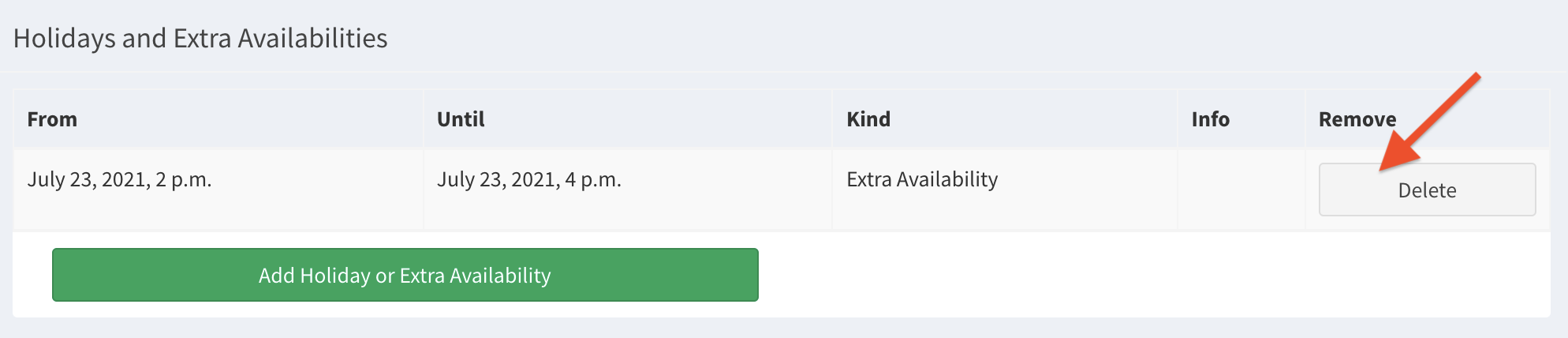Click 'Extra Availabilities' in the section heading
The image size is (1568, 338).
point(280,39)
